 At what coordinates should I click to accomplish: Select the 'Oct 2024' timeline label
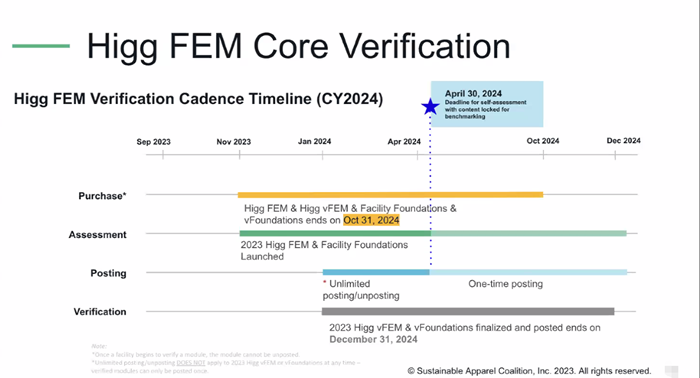click(x=543, y=141)
